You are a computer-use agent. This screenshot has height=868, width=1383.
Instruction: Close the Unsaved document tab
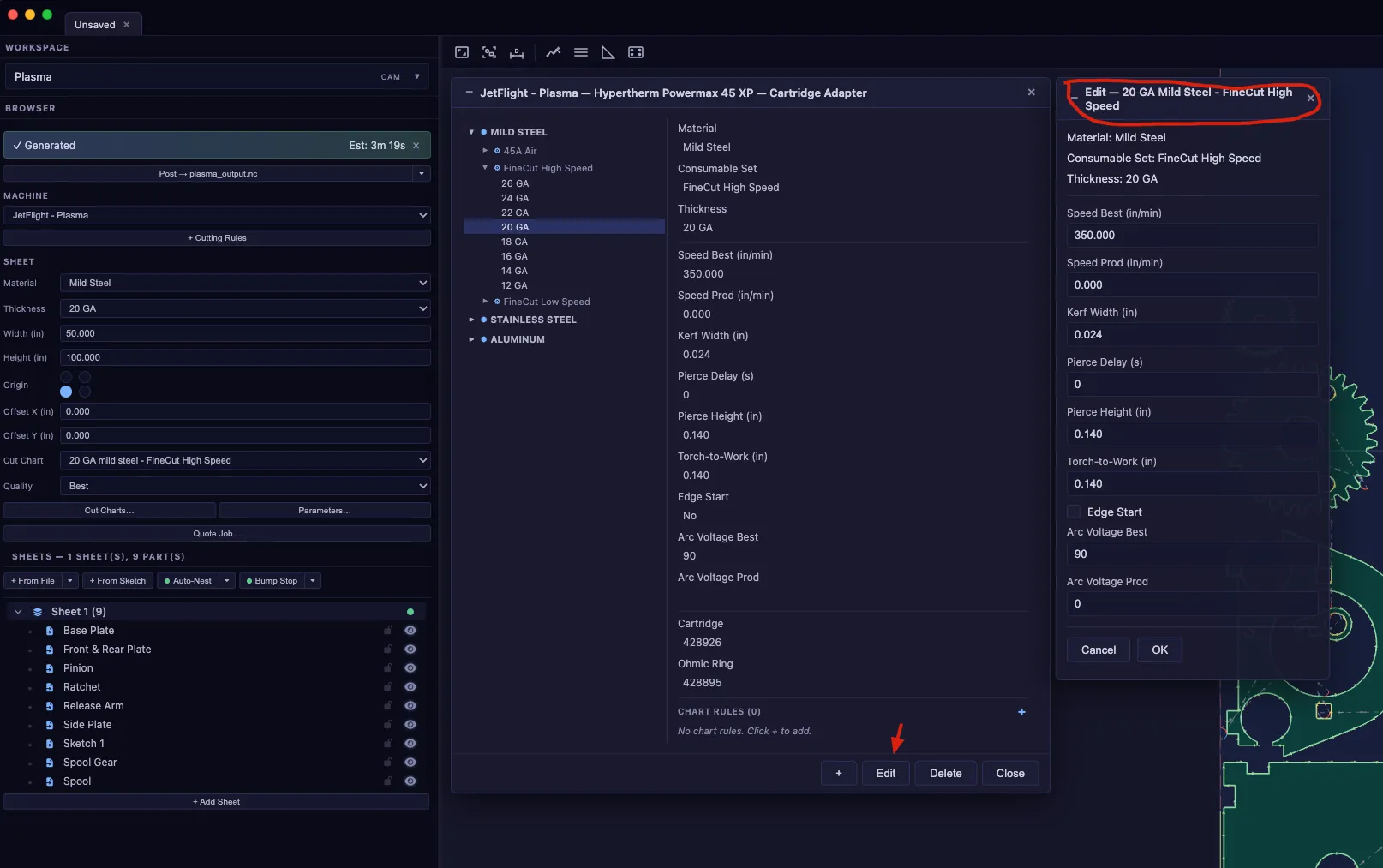[x=127, y=25]
